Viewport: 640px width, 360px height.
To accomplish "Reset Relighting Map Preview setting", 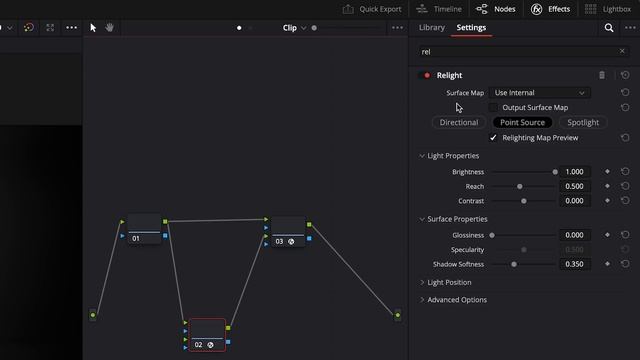I will click(625, 138).
